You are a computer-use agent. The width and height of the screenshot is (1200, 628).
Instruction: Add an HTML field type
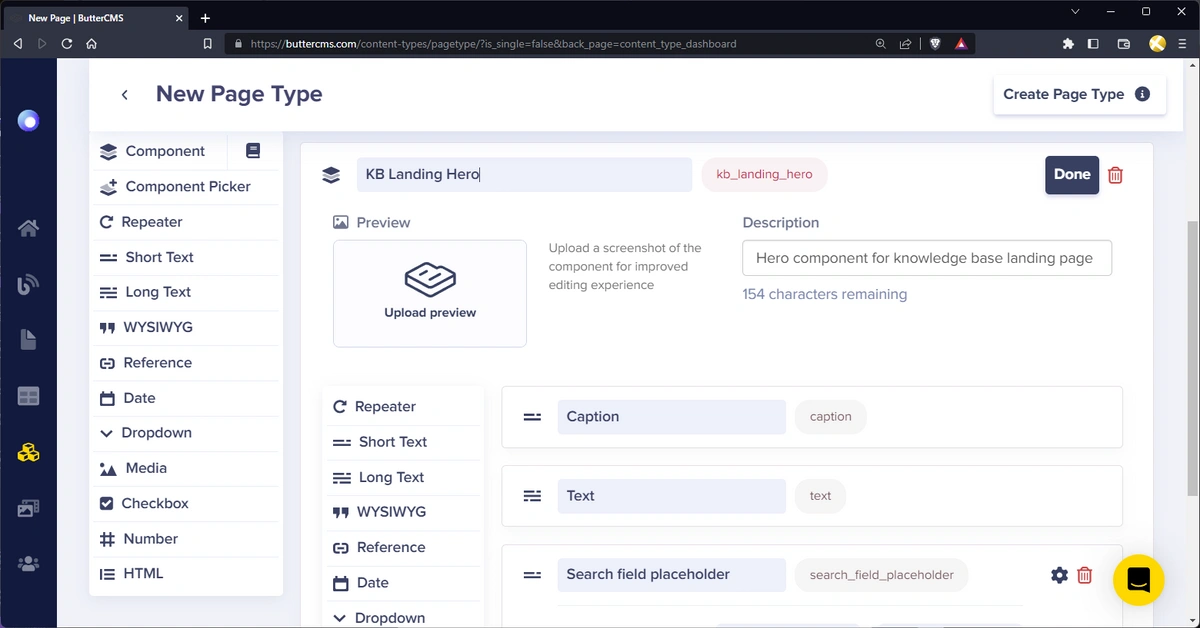[185, 573]
